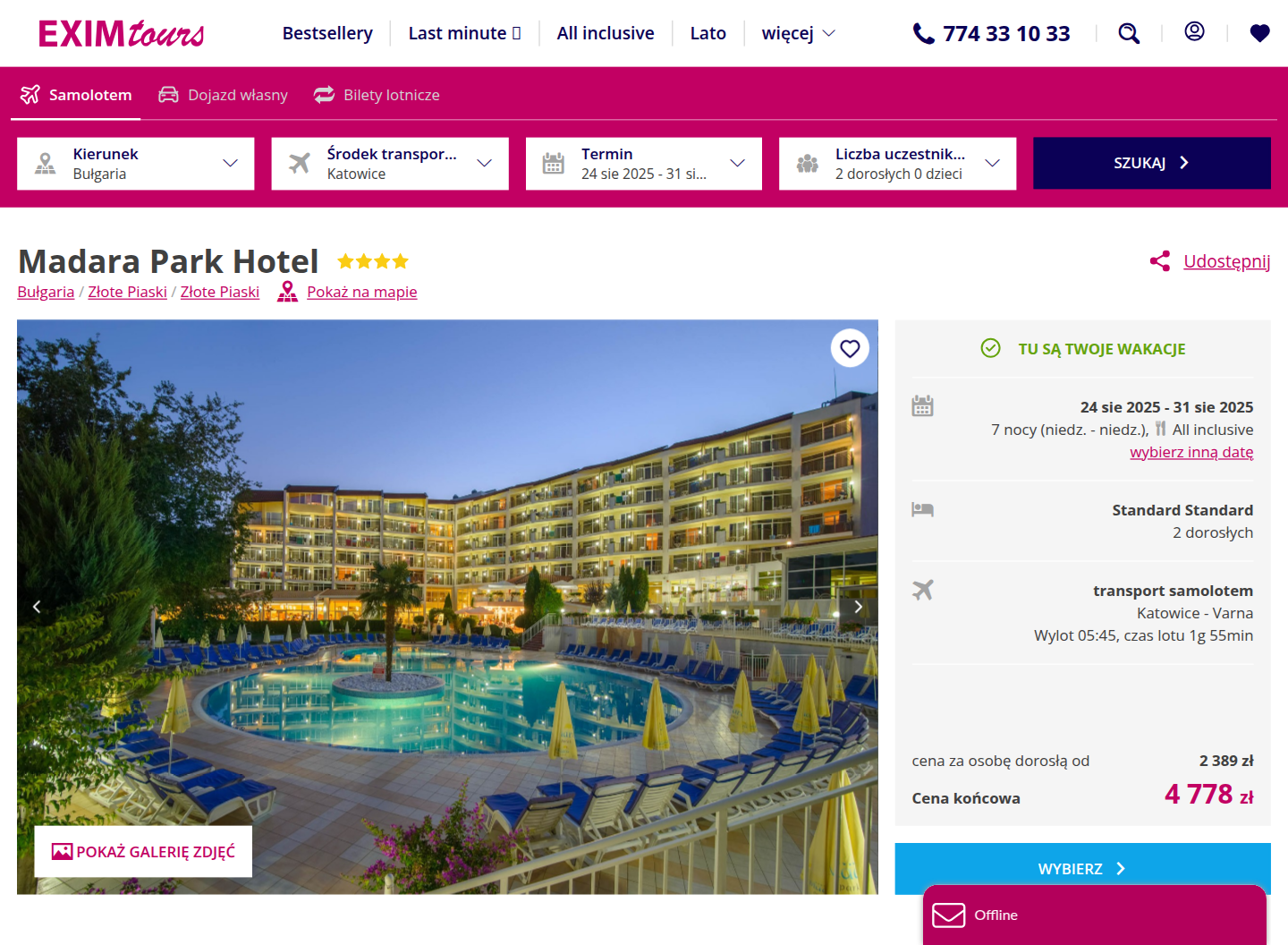The height and width of the screenshot is (945, 1288).
Task: Open the user account icon
Action: pos(1194,32)
